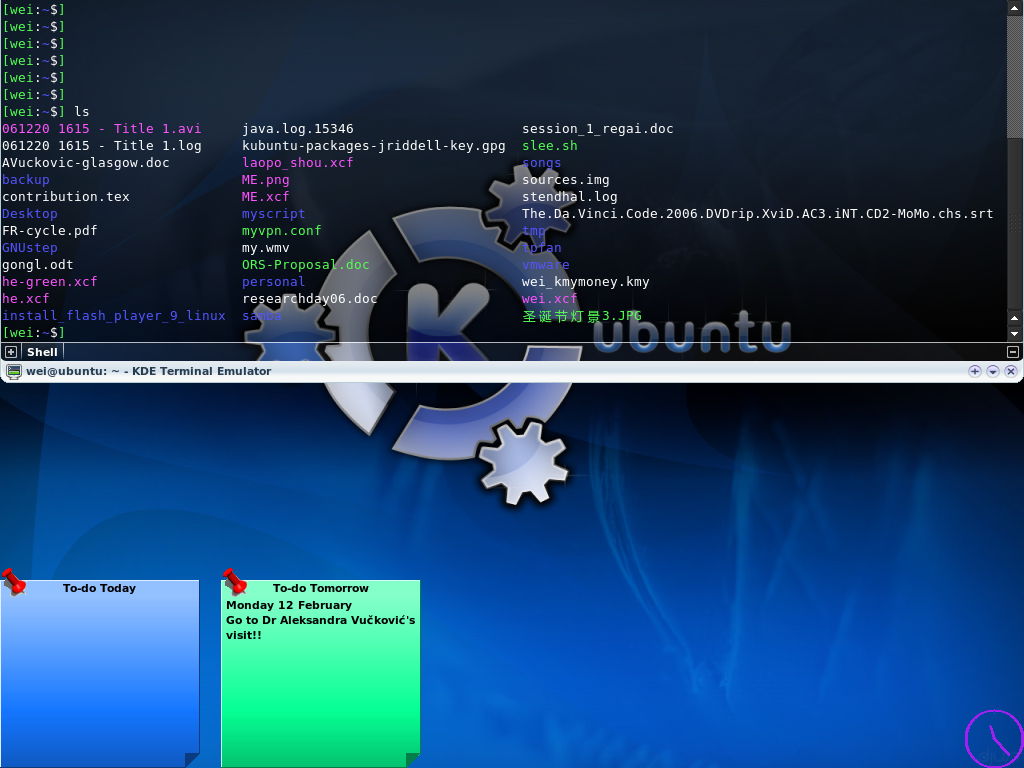Click the 'GNUstep' directory name
The height and width of the screenshot is (768, 1024).
29,248
